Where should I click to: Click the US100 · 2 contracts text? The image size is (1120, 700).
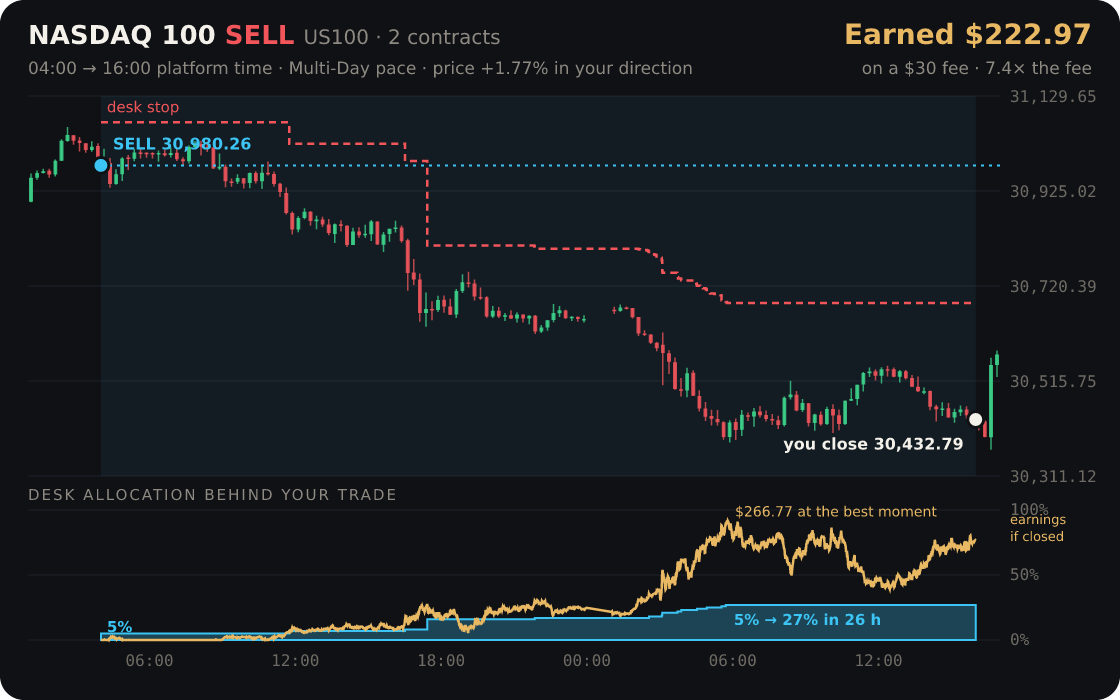(401, 37)
